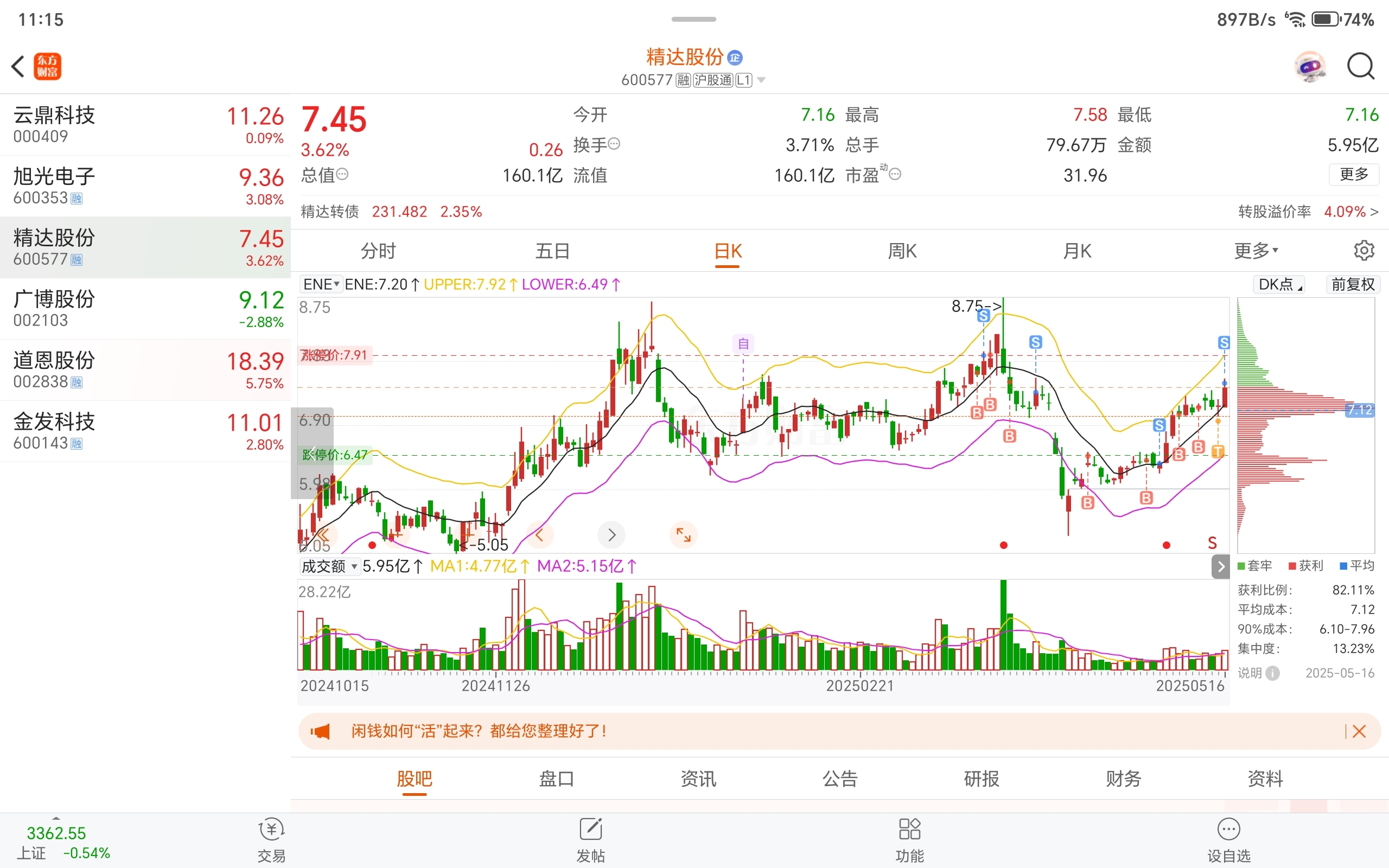Image resolution: width=1389 pixels, height=868 pixels.
Task: Tap the double-left arrow on chart
Action: tap(323, 535)
